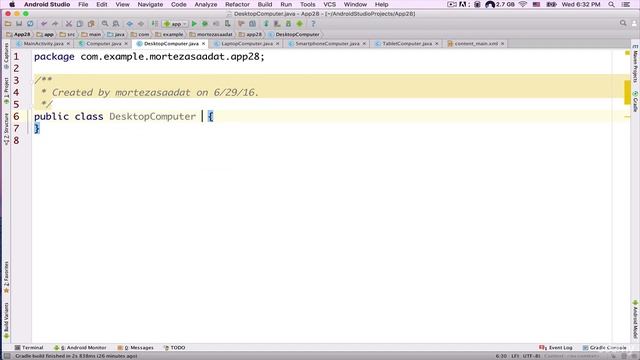The image size is (640, 360).
Task: Open the File menu
Action: click(x=83, y=4)
